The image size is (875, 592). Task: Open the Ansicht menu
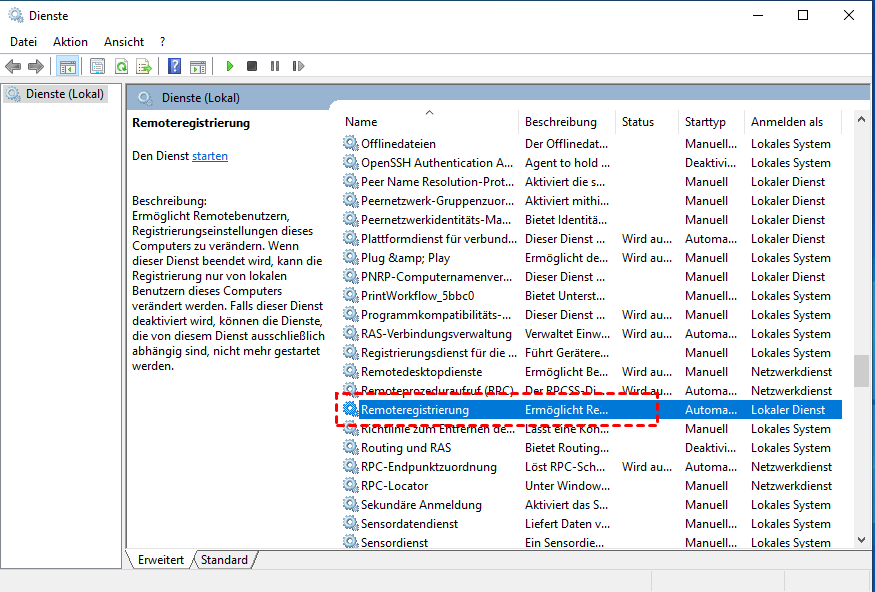click(123, 41)
